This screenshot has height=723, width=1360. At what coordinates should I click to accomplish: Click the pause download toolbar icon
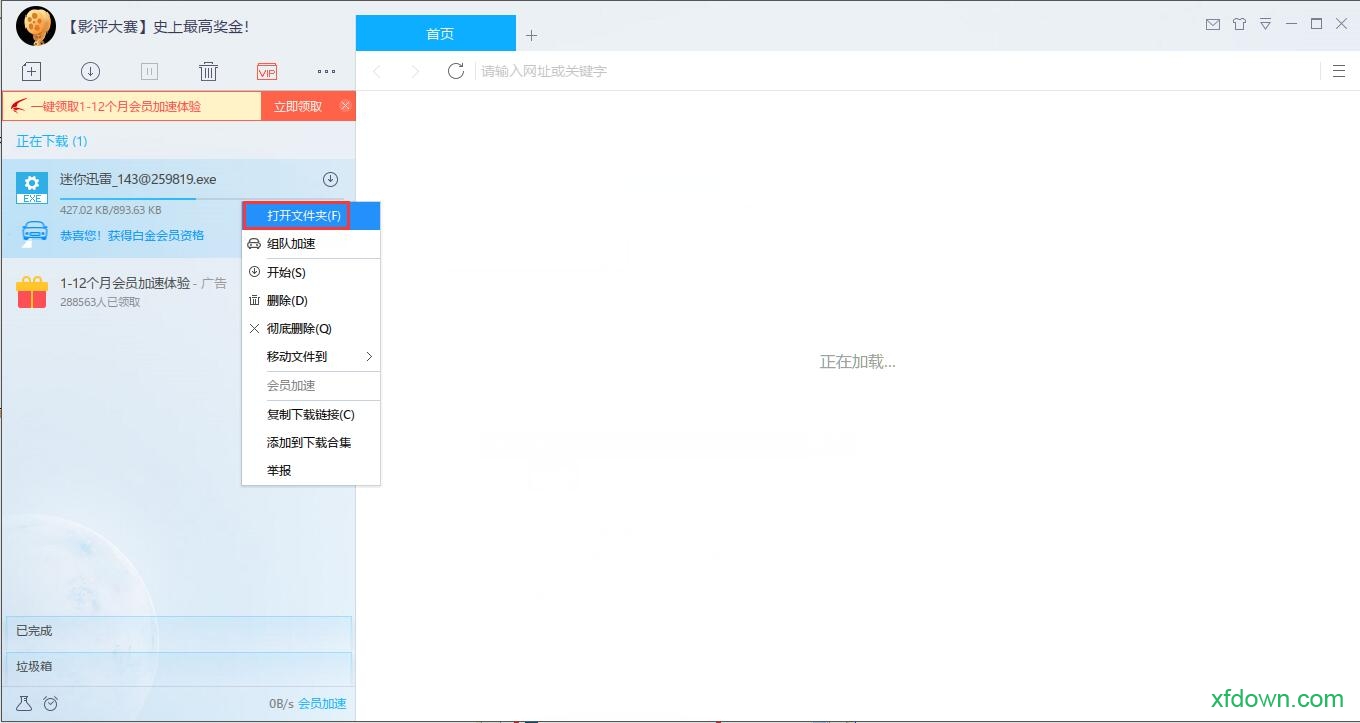coord(149,71)
